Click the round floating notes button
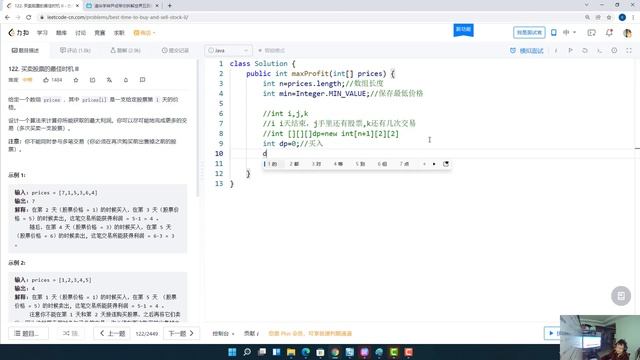This screenshot has height=360, width=640. tap(621, 296)
